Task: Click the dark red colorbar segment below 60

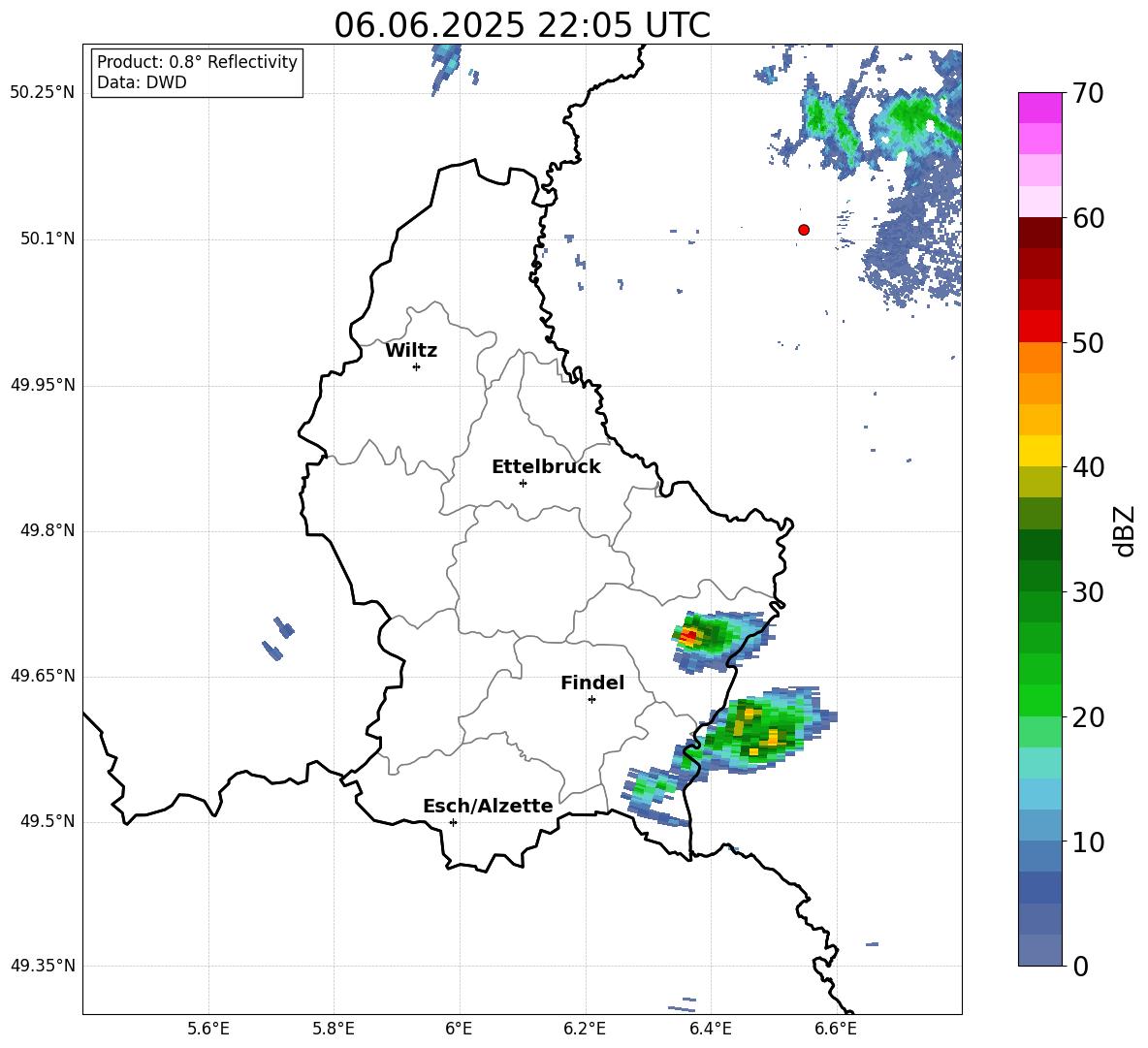Action: tap(1039, 233)
